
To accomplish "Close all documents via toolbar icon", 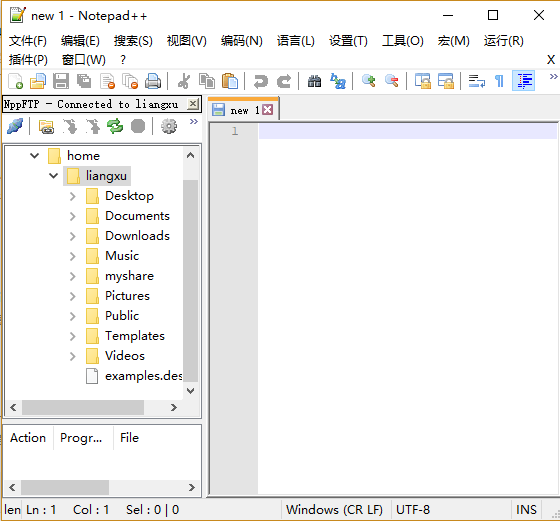I will pos(130,81).
